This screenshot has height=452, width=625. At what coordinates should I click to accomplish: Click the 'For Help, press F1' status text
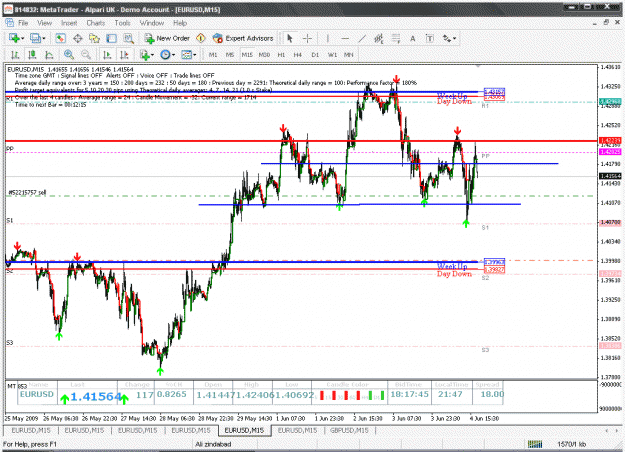(x=30, y=444)
